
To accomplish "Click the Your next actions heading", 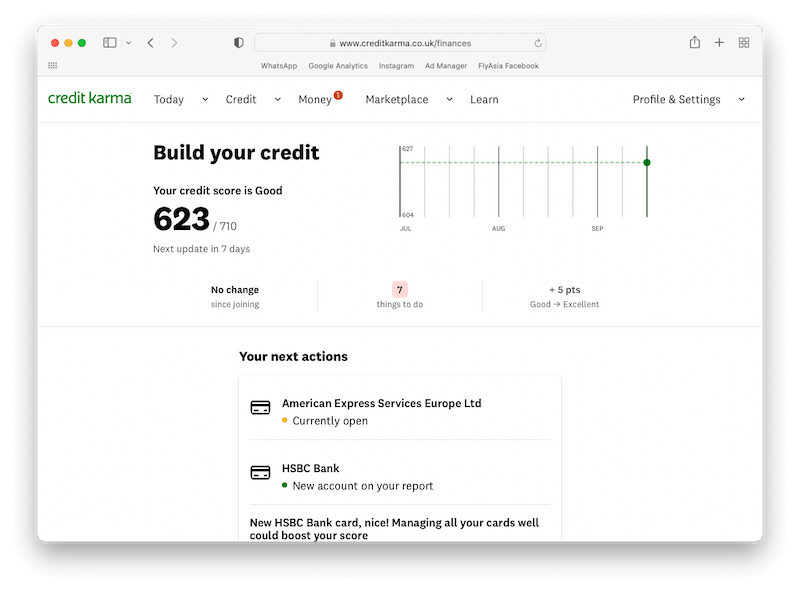I will [293, 356].
